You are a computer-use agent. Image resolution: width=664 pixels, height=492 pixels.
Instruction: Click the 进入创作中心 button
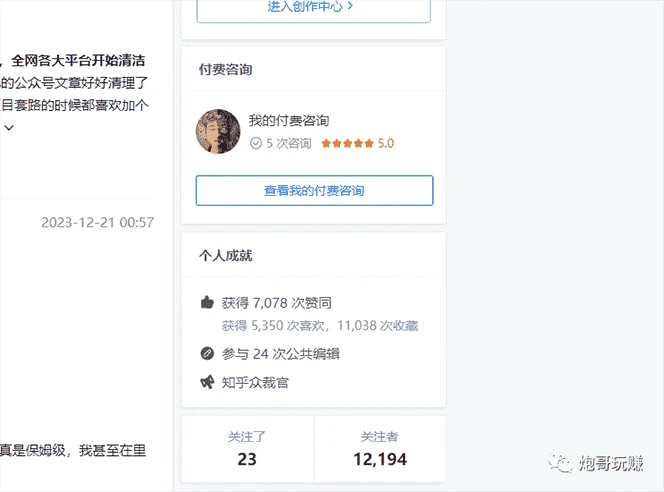click(313, 8)
